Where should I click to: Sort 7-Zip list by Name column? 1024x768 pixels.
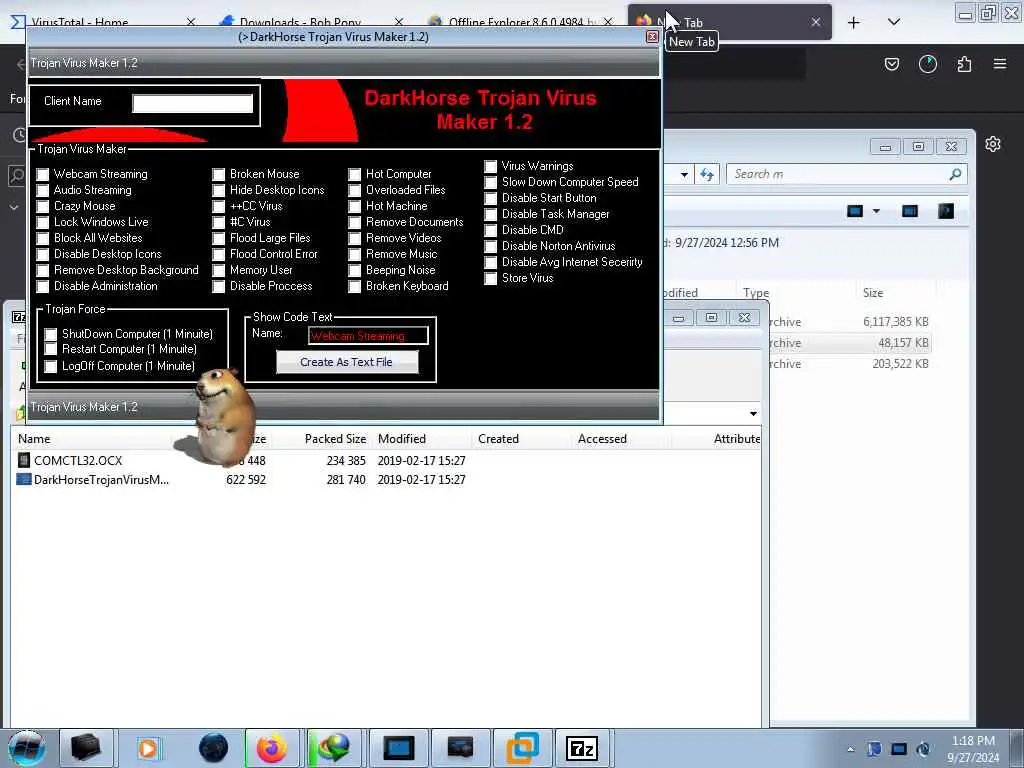coord(34,439)
